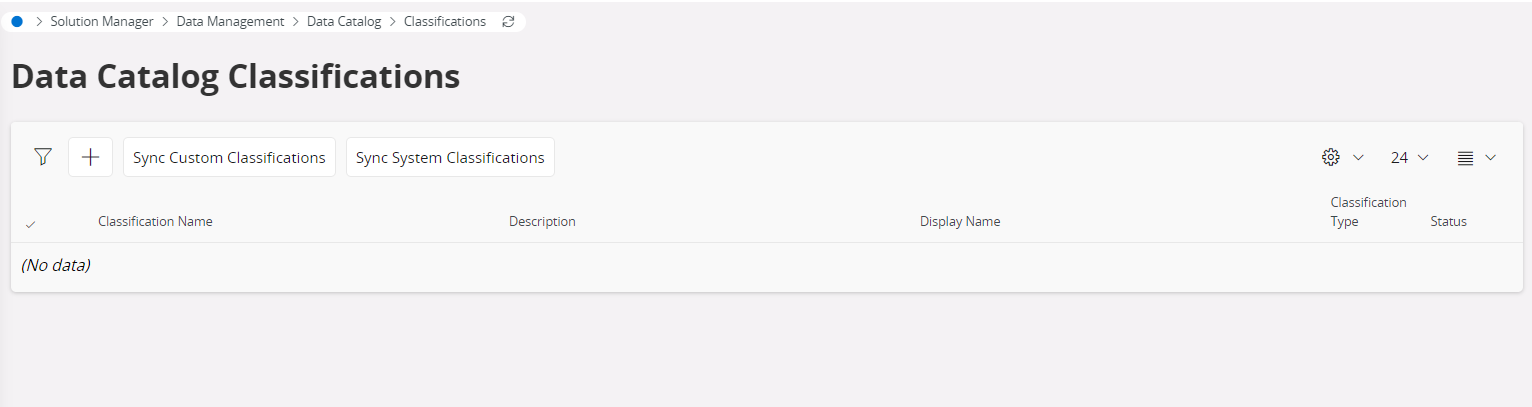Go to Solution Manager breadcrumb
Viewport: 1532px width, 407px height.
click(102, 21)
